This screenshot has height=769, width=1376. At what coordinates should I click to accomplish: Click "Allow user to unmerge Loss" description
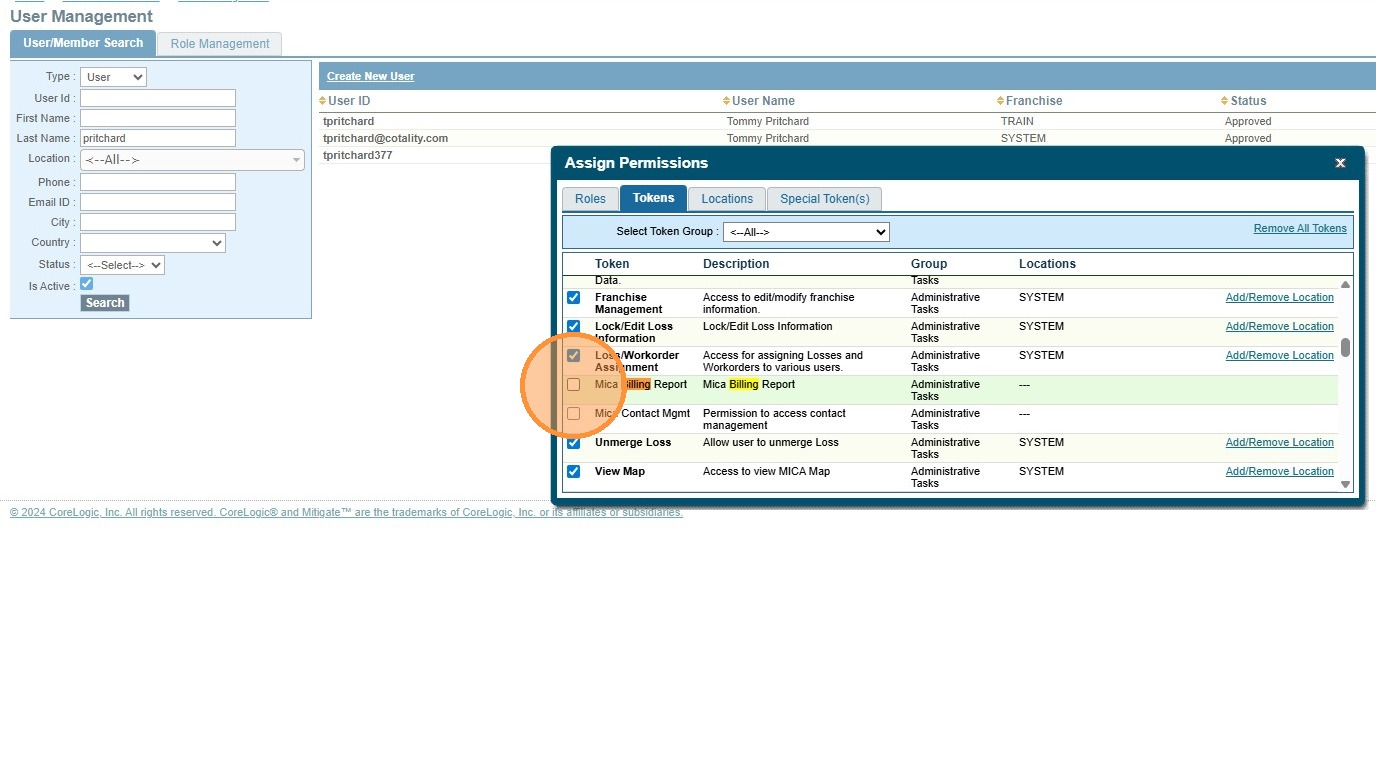click(x=771, y=443)
